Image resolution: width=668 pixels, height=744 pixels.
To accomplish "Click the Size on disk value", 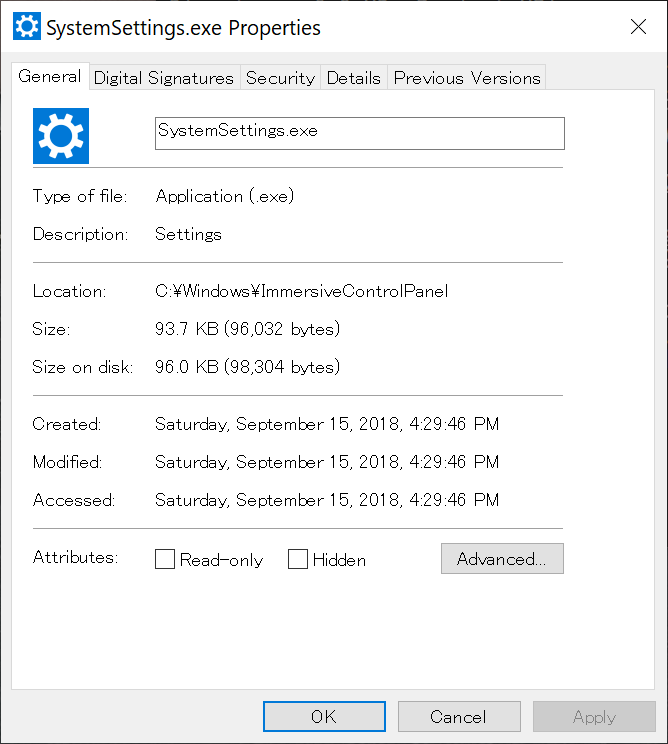I will [x=247, y=367].
